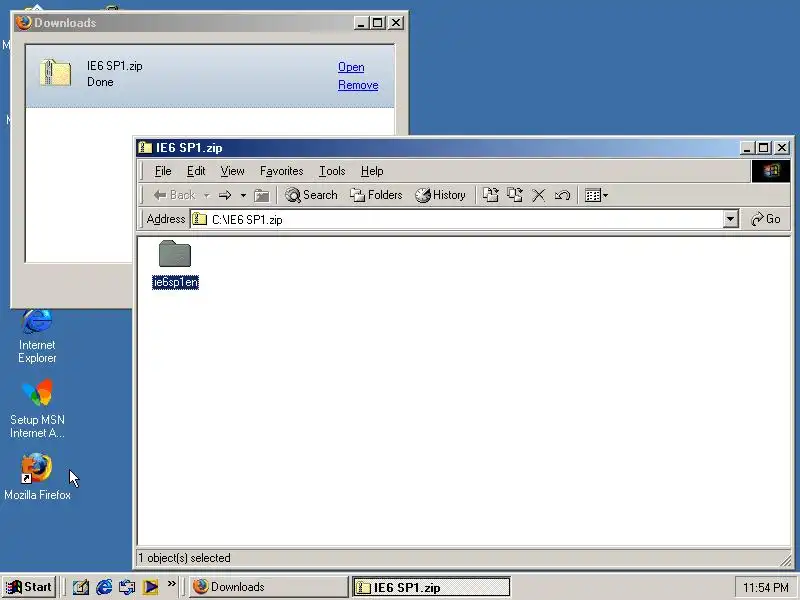Select the ie6sp1en folder name label
Image resolution: width=800 pixels, height=600 pixels.
pyautogui.click(x=176, y=282)
